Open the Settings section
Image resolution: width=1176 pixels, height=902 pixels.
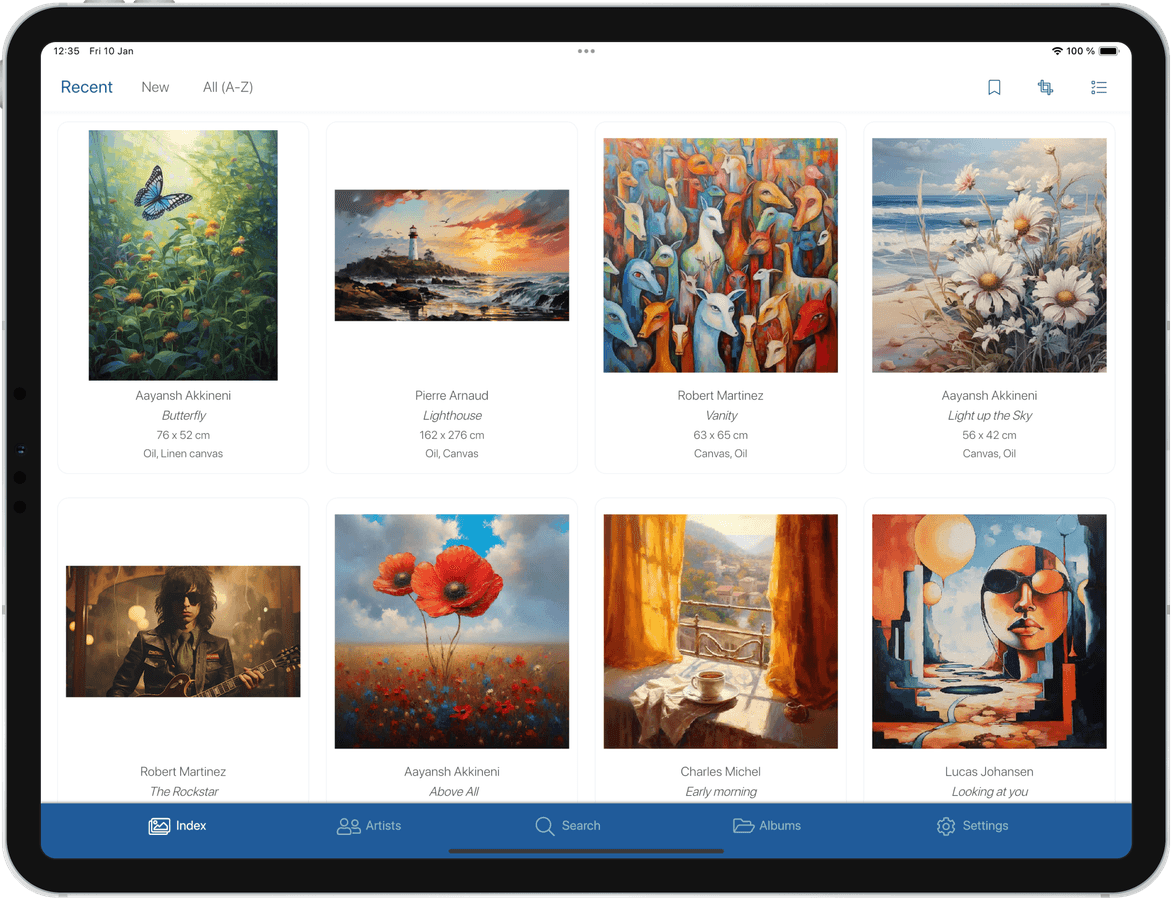971,826
